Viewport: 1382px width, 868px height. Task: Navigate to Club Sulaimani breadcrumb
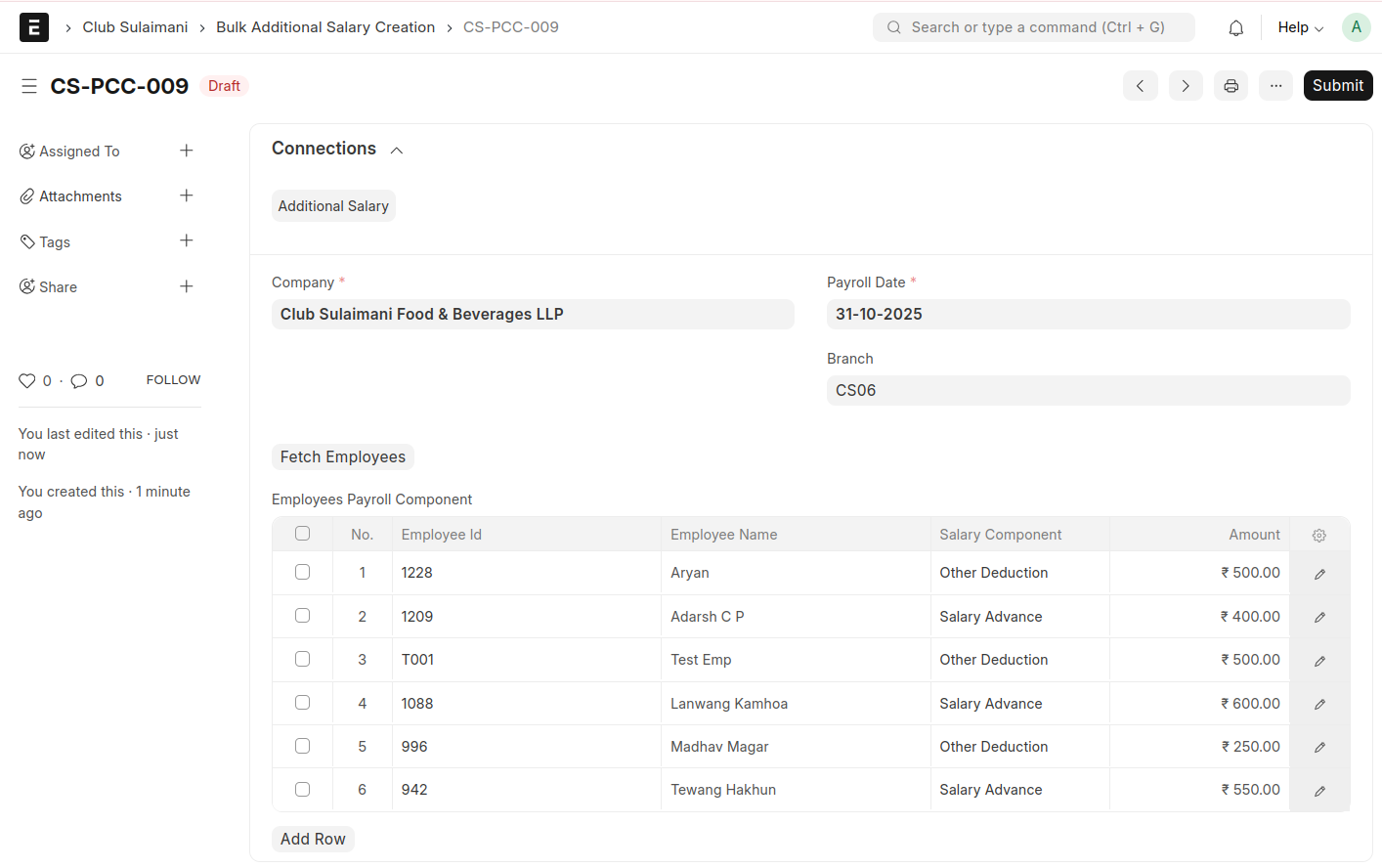click(135, 27)
